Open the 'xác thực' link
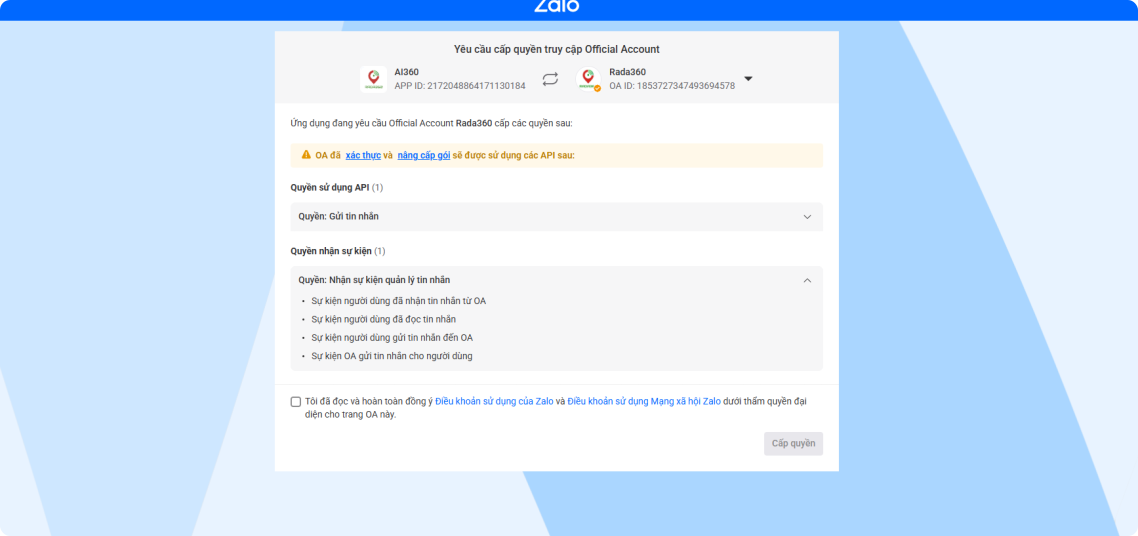 363,155
